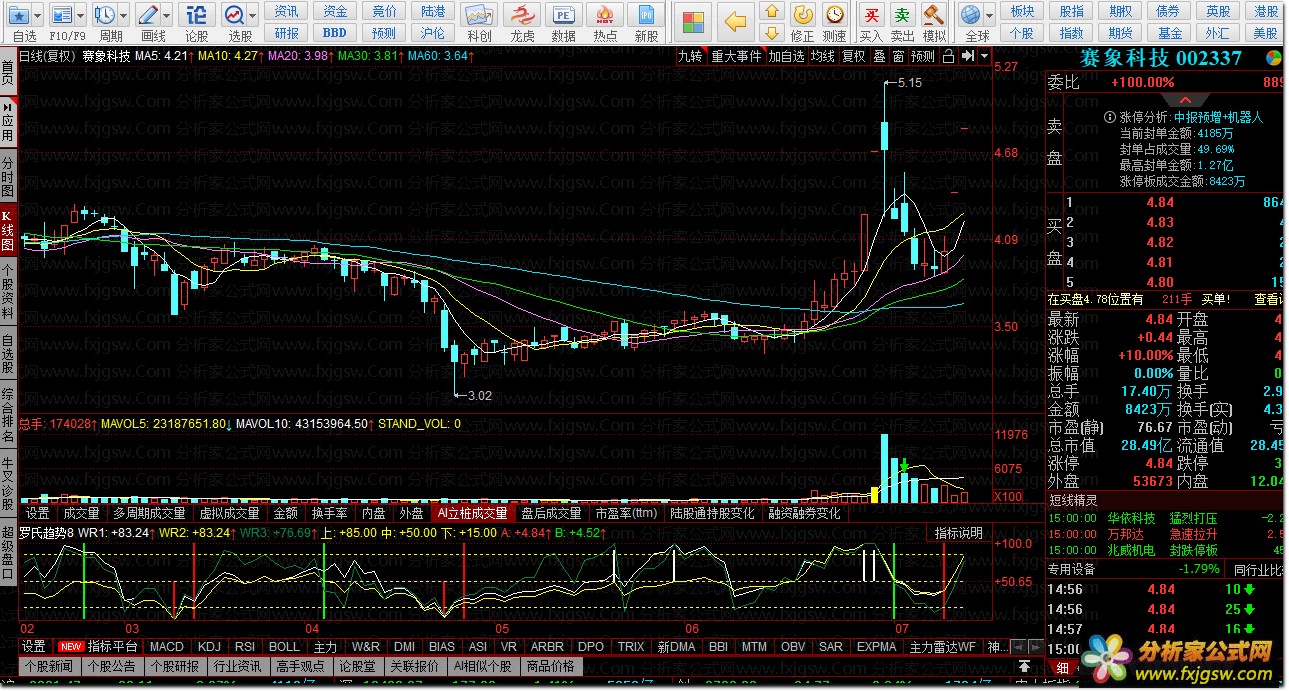Open the 龙虎 dragon-tiger list icon
Image resolution: width=1289 pixels, height=691 pixels.
click(x=522, y=16)
